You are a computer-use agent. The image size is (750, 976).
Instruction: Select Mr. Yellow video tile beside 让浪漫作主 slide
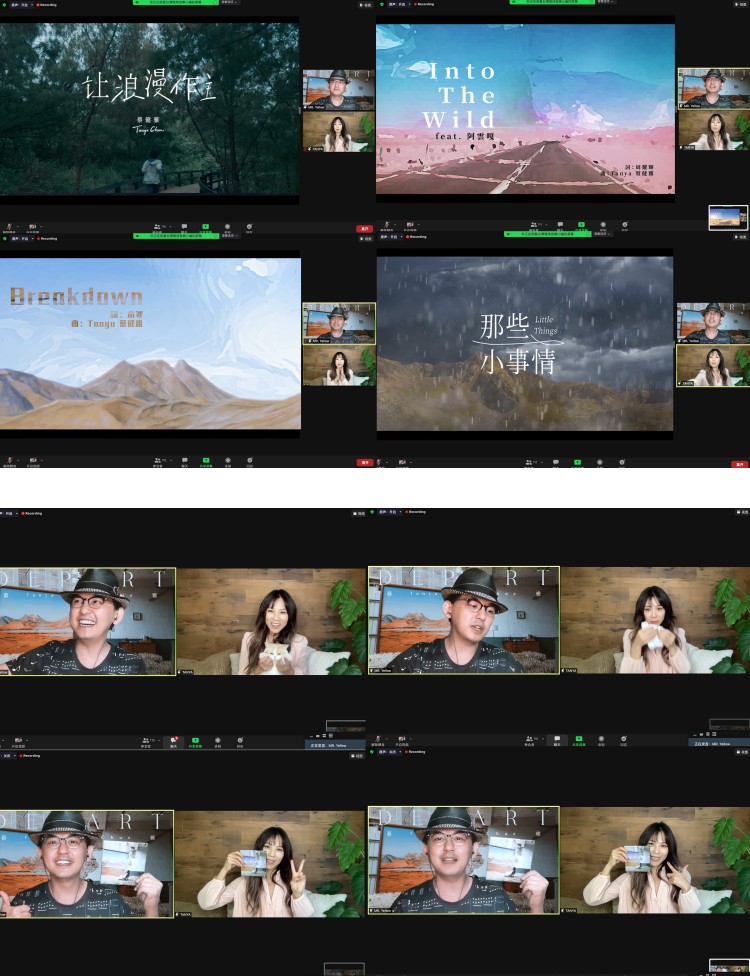click(x=339, y=90)
